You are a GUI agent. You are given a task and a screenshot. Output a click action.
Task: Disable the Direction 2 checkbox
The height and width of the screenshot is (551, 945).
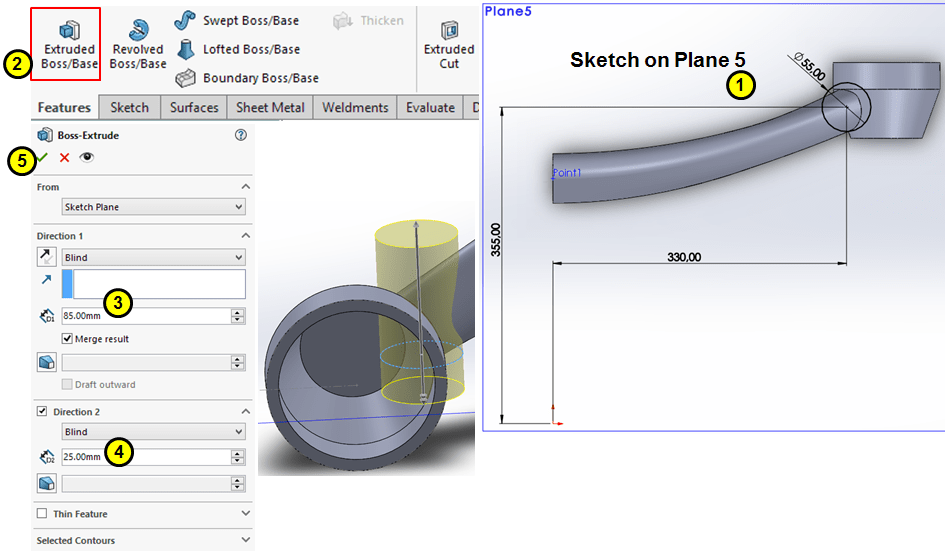click(x=42, y=412)
